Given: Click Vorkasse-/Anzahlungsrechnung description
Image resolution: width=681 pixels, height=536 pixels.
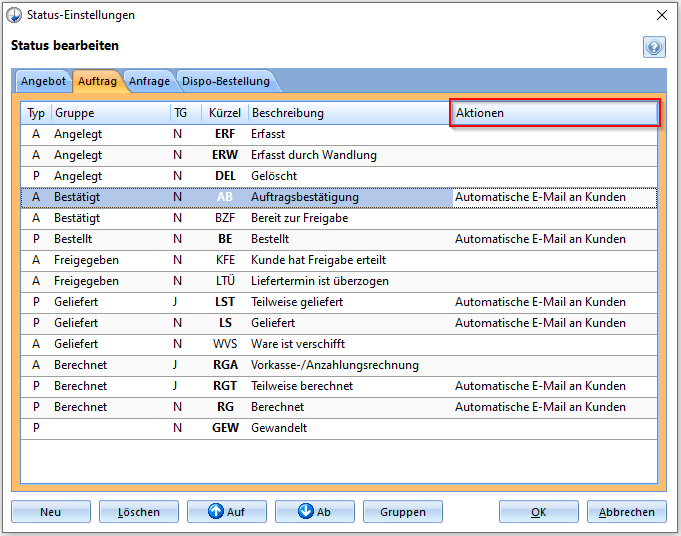Looking at the screenshot, I should pyautogui.click(x=335, y=365).
